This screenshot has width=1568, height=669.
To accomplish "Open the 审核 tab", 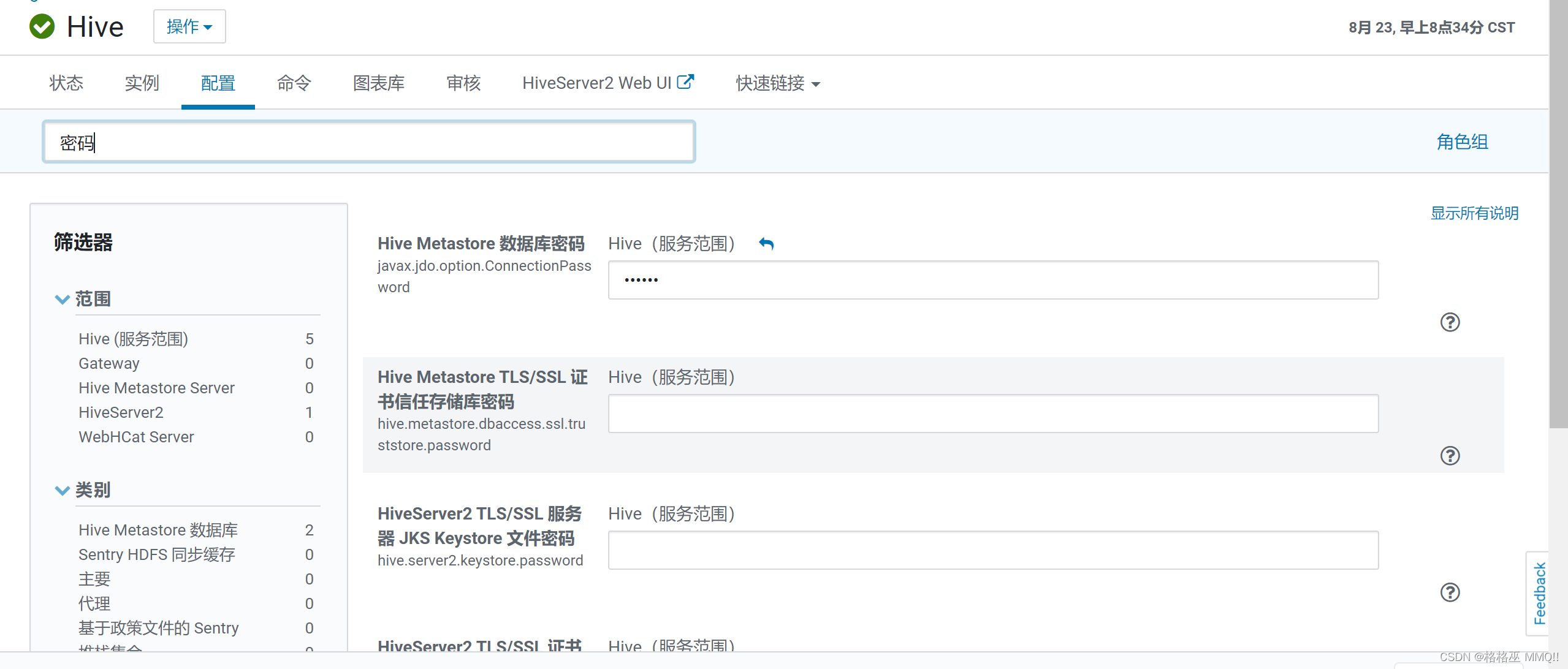I will click(463, 83).
